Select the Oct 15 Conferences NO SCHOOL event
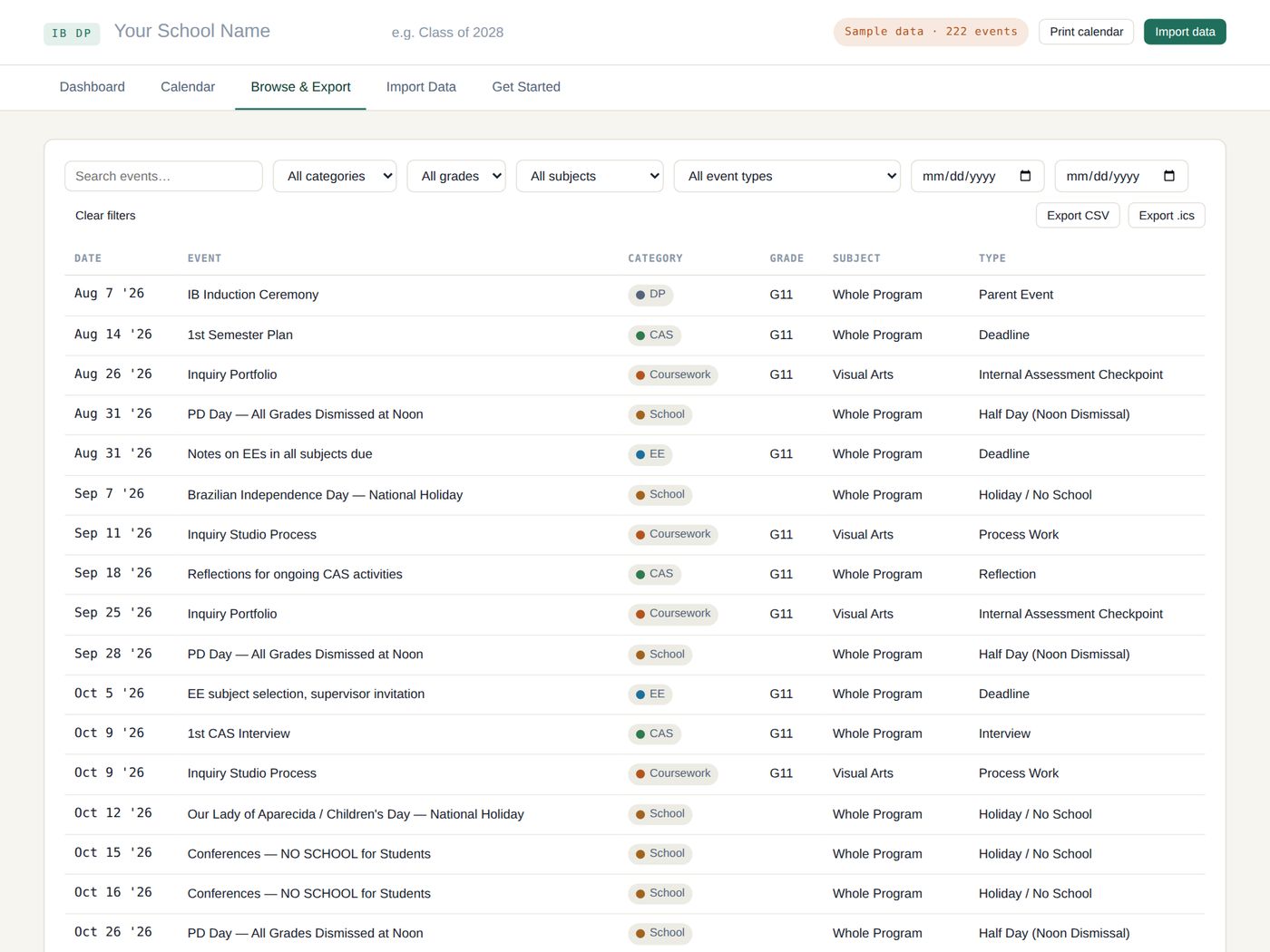The height and width of the screenshot is (952, 1270). [309, 854]
